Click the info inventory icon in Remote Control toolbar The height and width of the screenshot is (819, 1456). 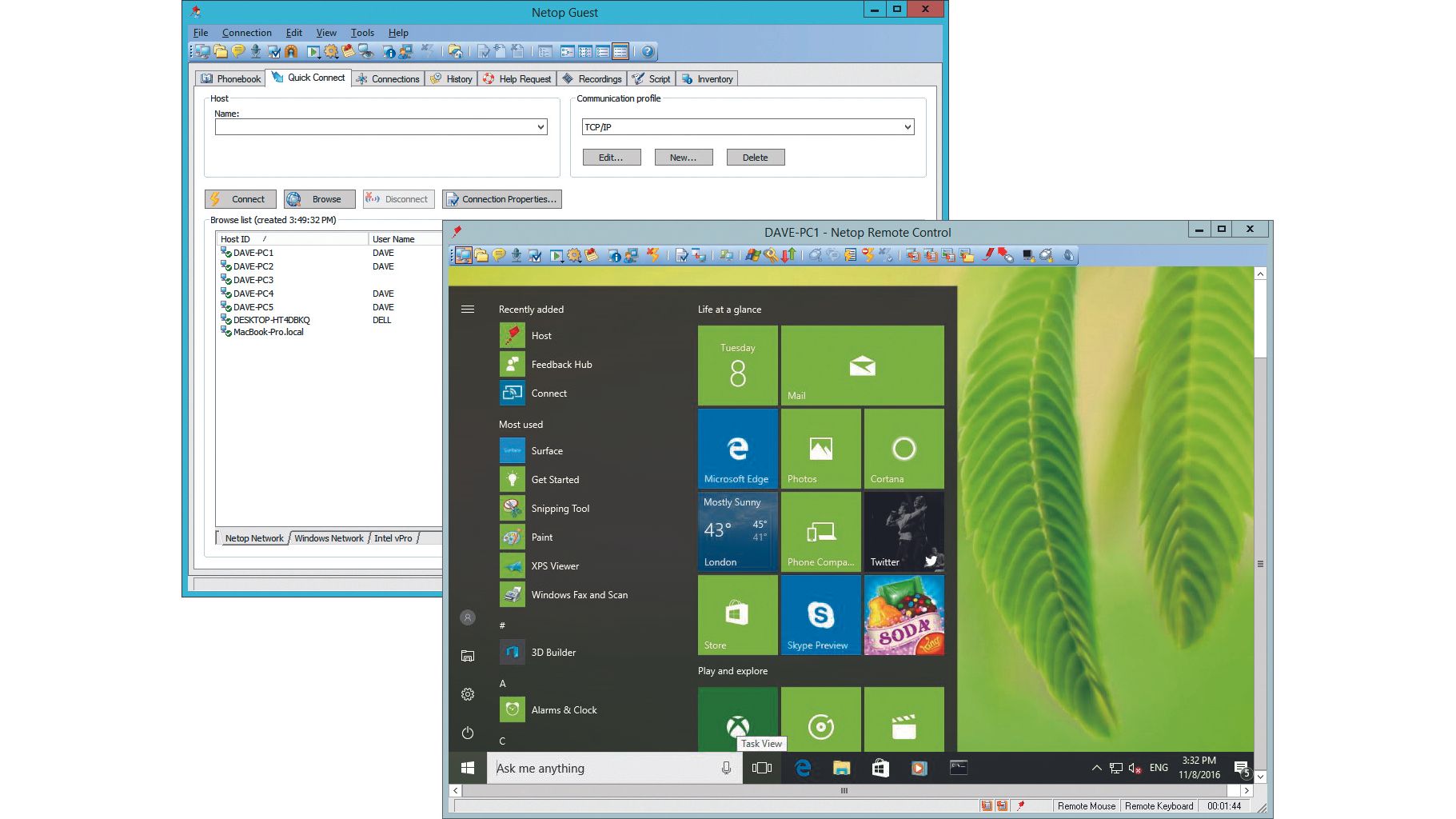614,255
